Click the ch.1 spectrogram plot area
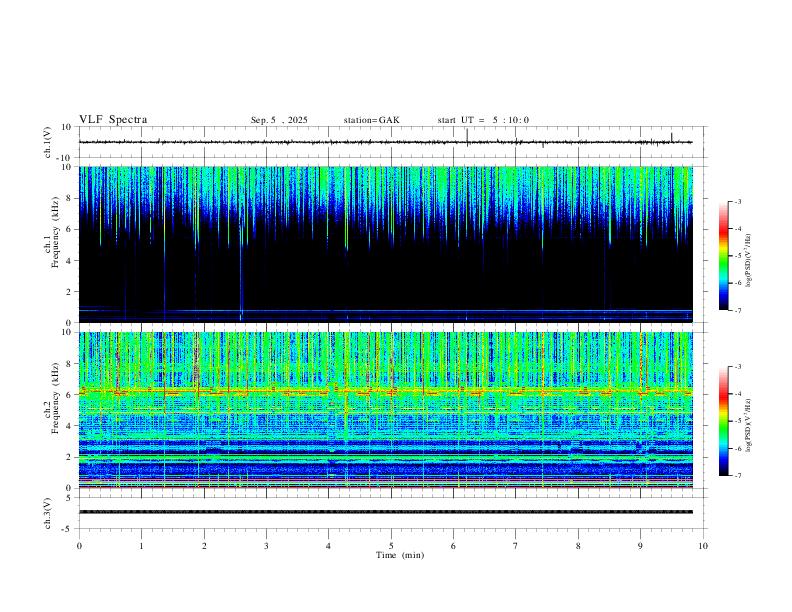 point(386,244)
